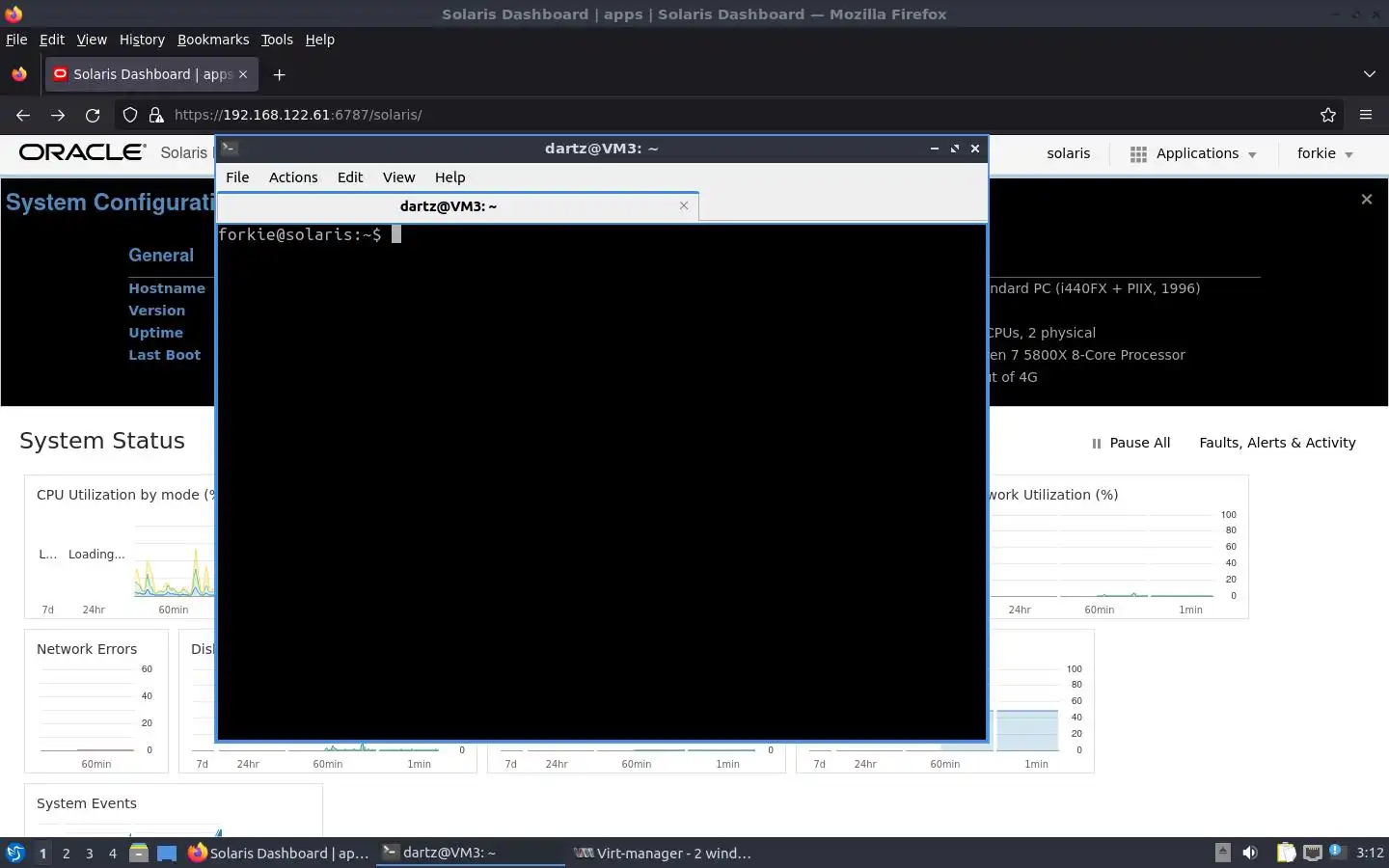Click Network Errors chart title

click(x=87, y=649)
